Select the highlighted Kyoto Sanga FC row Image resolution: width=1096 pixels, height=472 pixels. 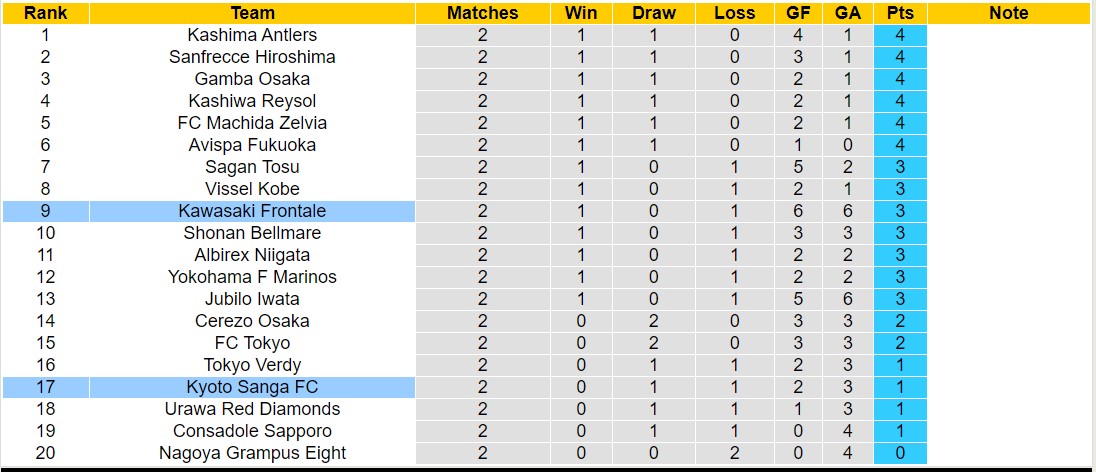point(252,387)
